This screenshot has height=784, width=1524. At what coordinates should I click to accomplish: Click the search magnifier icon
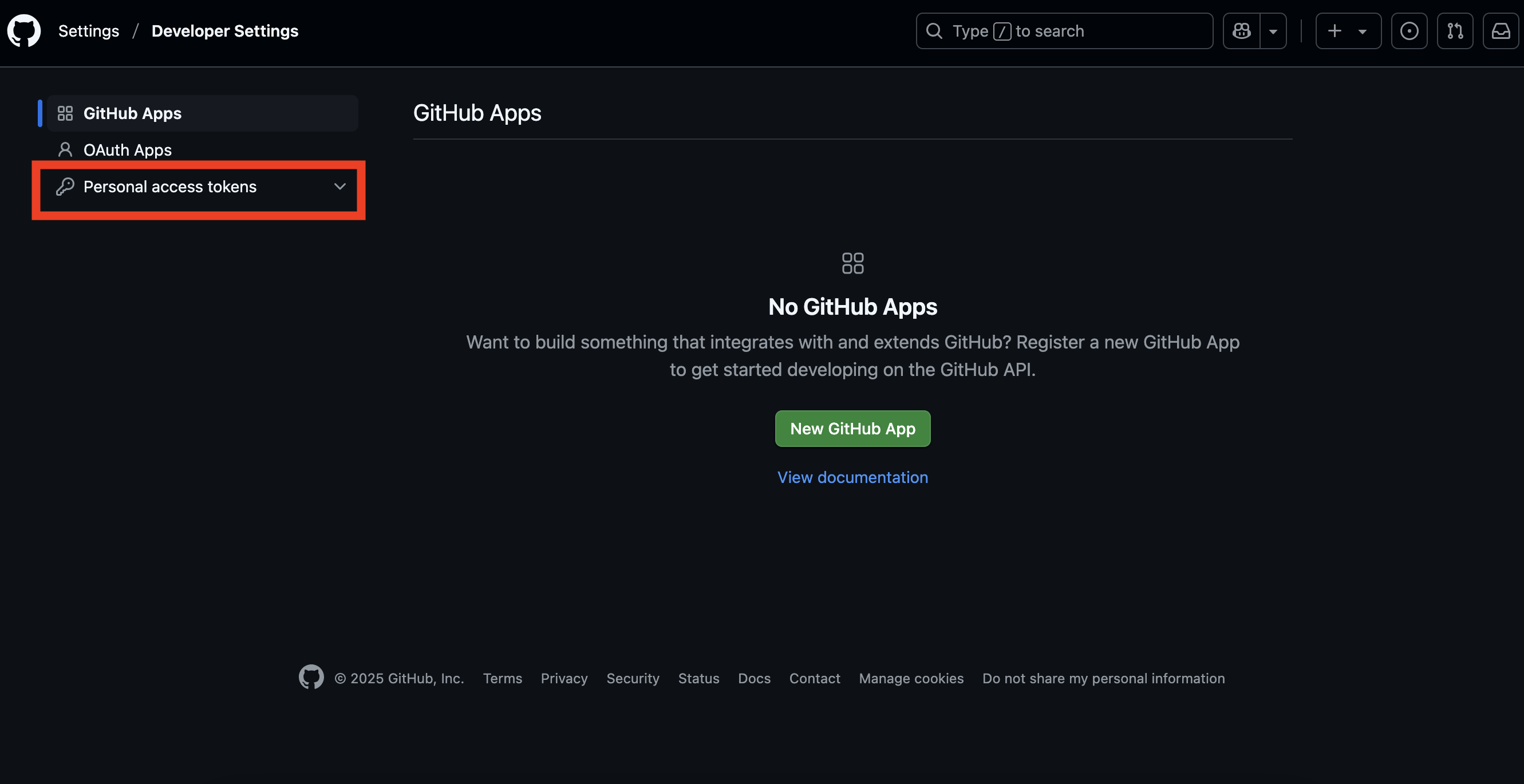[x=934, y=31]
